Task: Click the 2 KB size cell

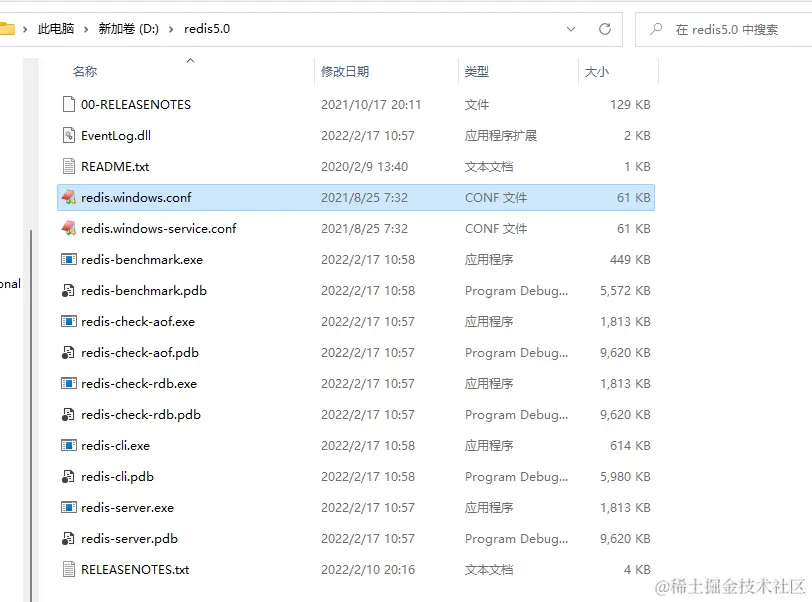Action: tap(637, 136)
